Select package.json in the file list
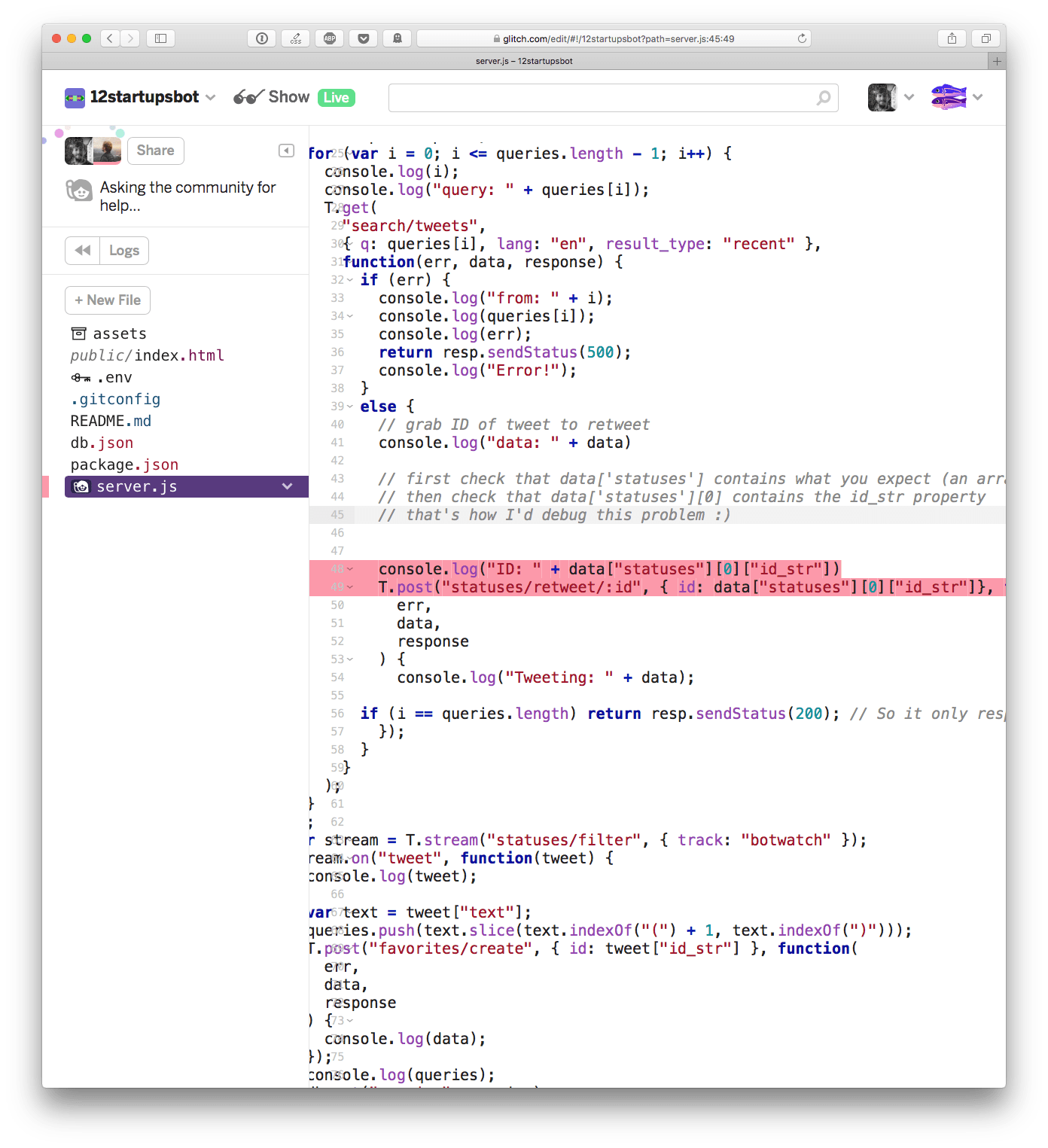The width and height of the screenshot is (1048, 1148). [x=124, y=464]
